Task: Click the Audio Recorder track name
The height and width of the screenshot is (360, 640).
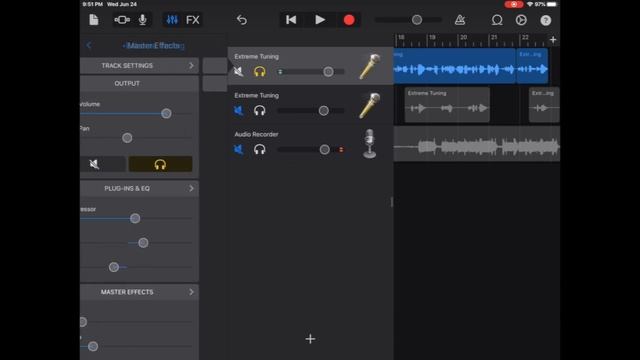Action: (x=256, y=134)
